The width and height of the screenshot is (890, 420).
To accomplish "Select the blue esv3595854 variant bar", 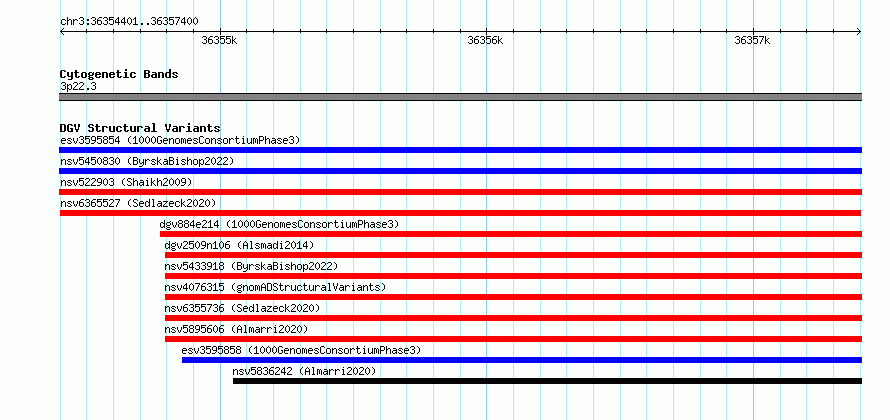I will pyautogui.click(x=460, y=150).
